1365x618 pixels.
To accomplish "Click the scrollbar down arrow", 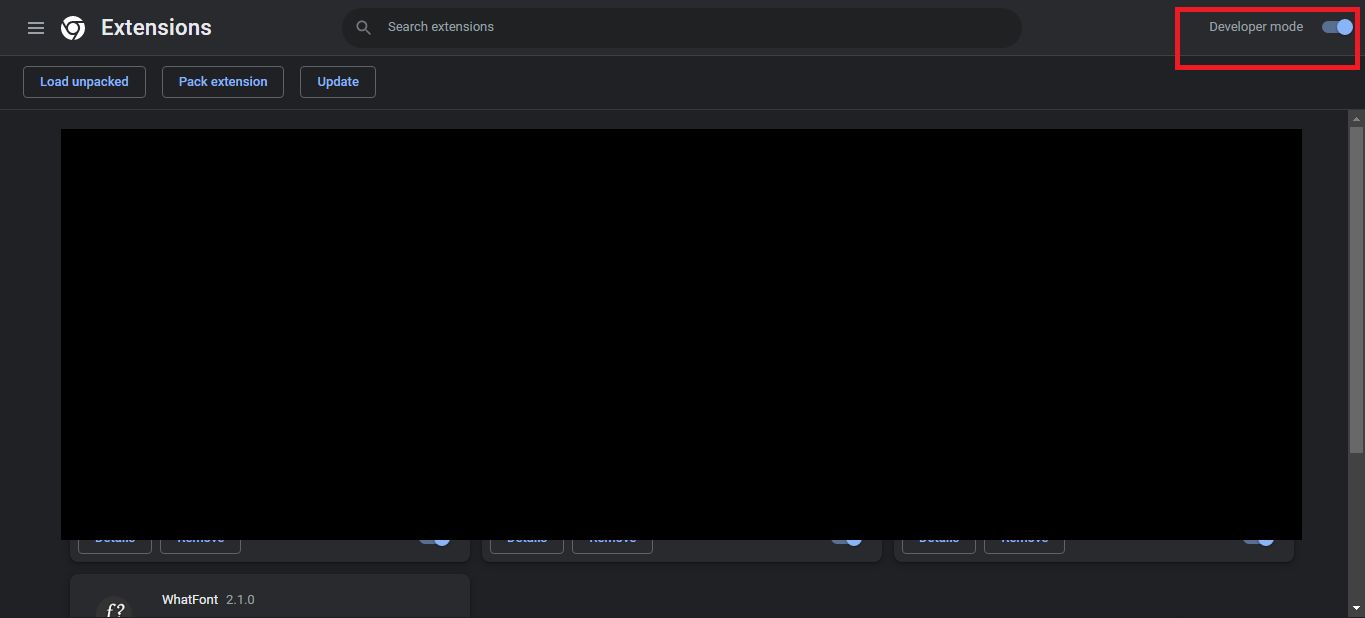I will pos(1356,608).
